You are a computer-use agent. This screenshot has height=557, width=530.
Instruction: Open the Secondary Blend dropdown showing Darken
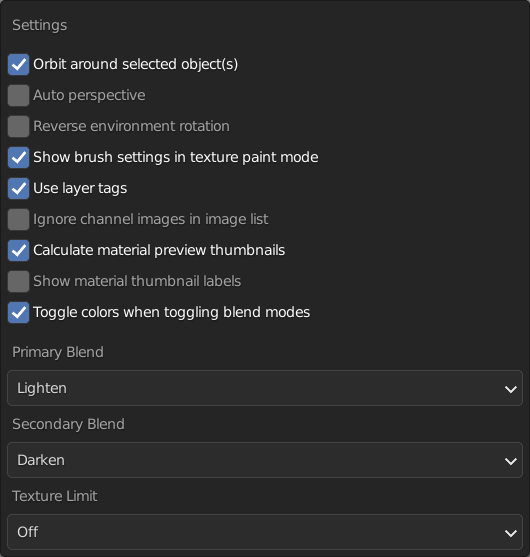click(265, 460)
